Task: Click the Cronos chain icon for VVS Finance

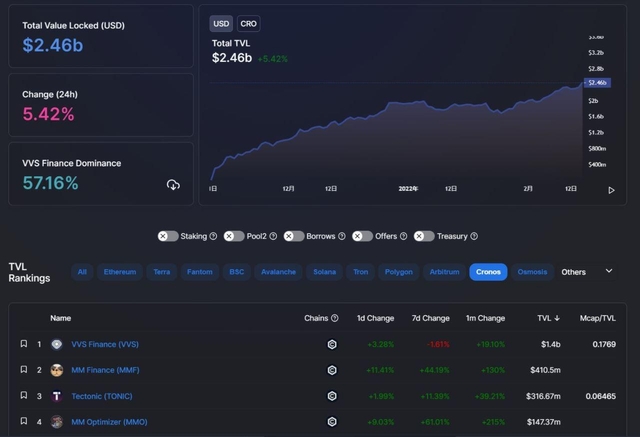Action: pyautogui.click(x=332, y=344)
